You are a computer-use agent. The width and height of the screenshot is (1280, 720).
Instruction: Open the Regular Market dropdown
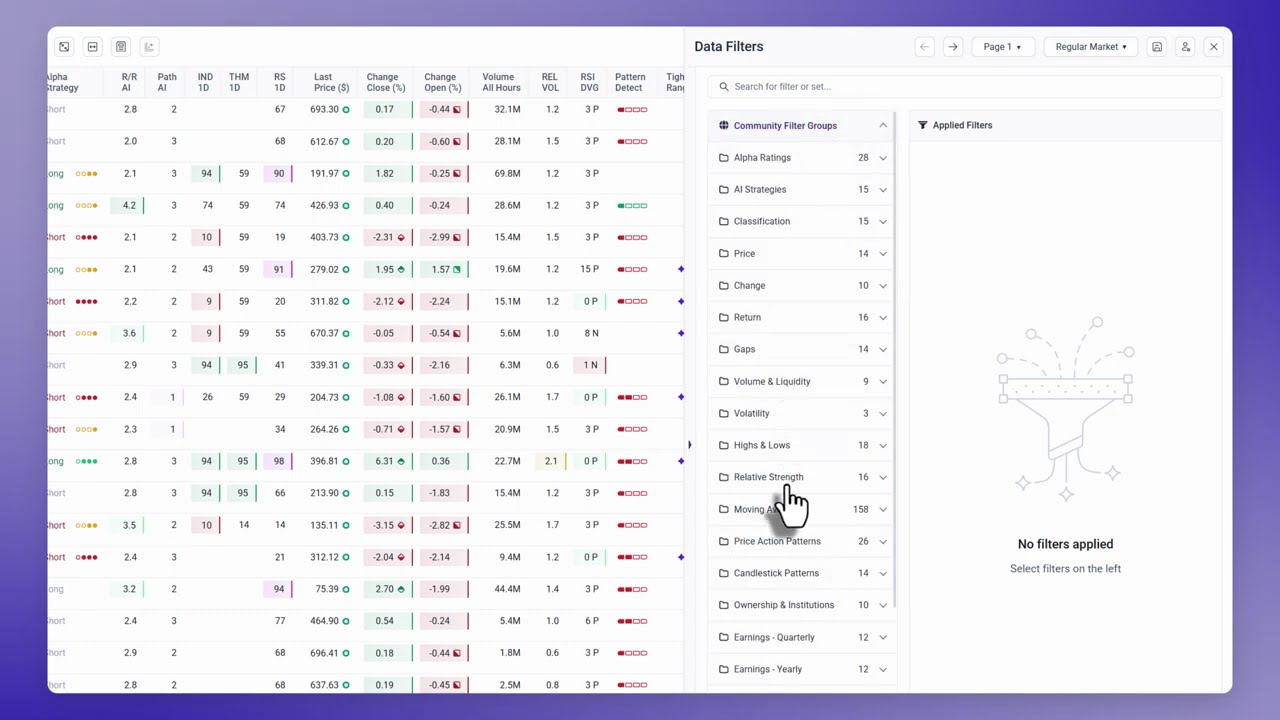coord(1090,47)
